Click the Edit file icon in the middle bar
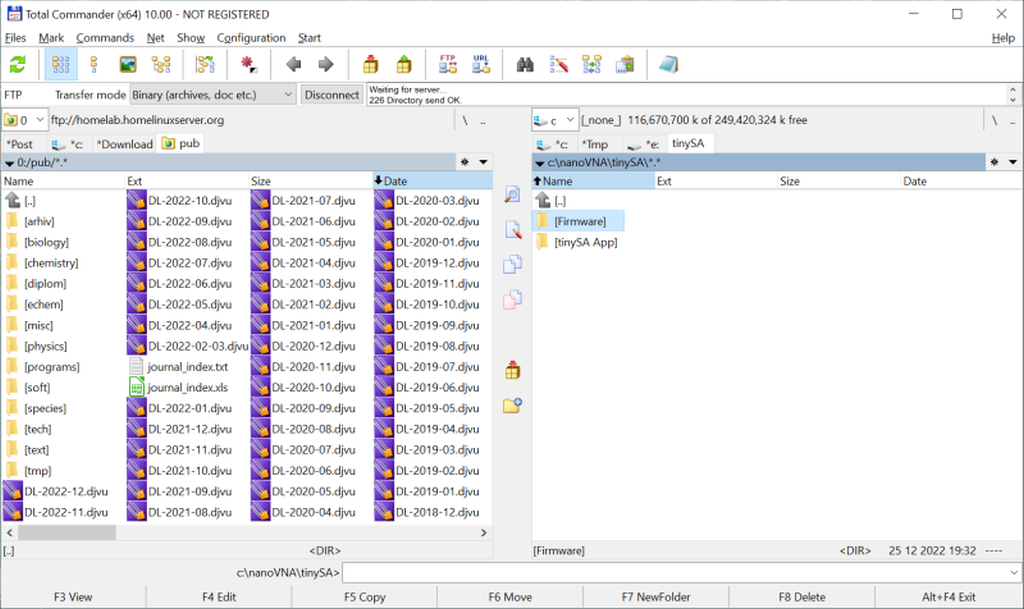Image resolution: width=1024 pixels, height=609 pixels. click(513, 230)
